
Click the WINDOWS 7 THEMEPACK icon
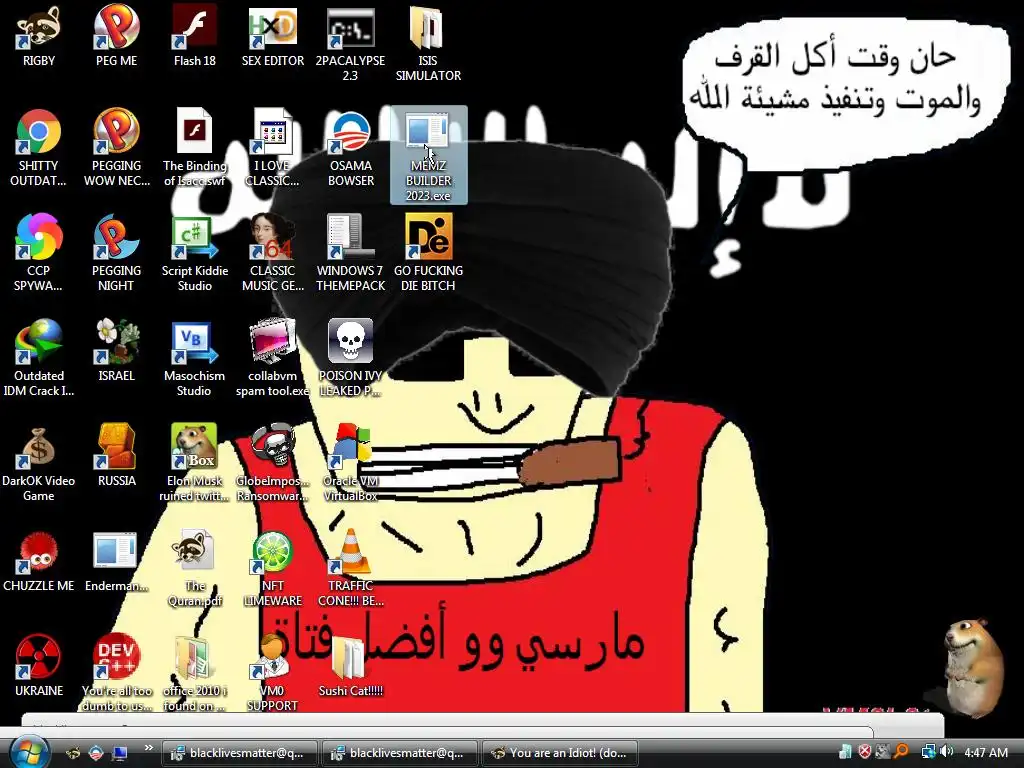350,253
